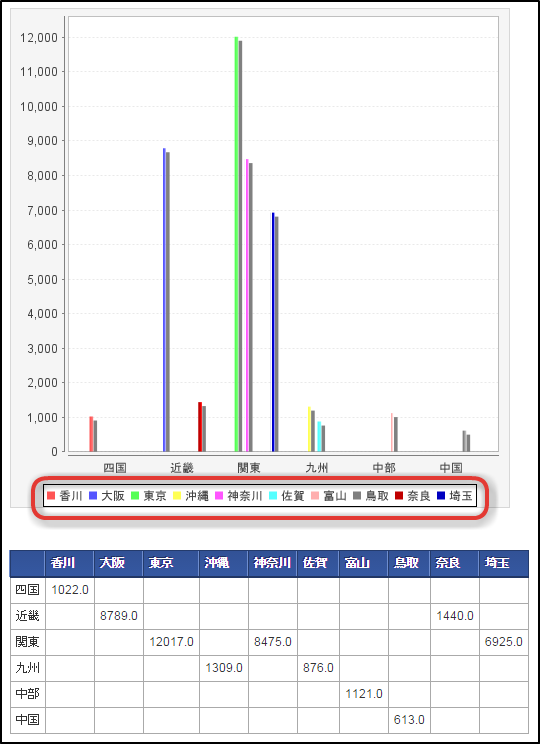Click the red 香川 legend swatch
Image resolution: width=540 pixels, height=744 pixels.
(51, 496)
